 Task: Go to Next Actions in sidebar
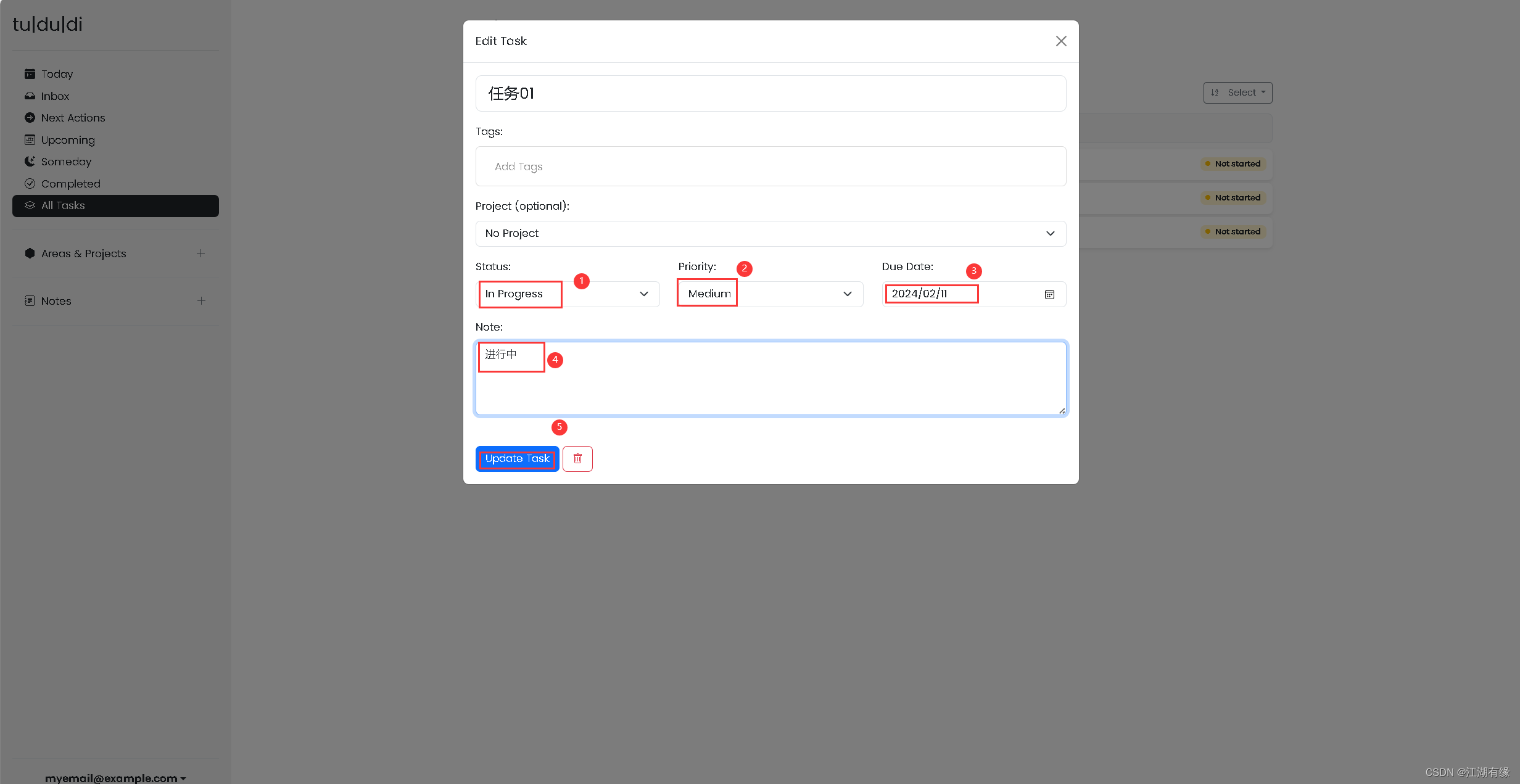(x=73, y=118)
